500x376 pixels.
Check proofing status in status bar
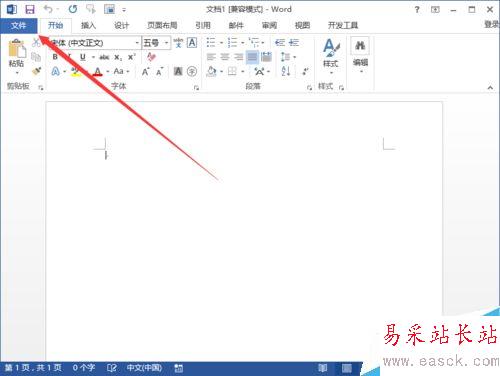click(x=112, y=368)
